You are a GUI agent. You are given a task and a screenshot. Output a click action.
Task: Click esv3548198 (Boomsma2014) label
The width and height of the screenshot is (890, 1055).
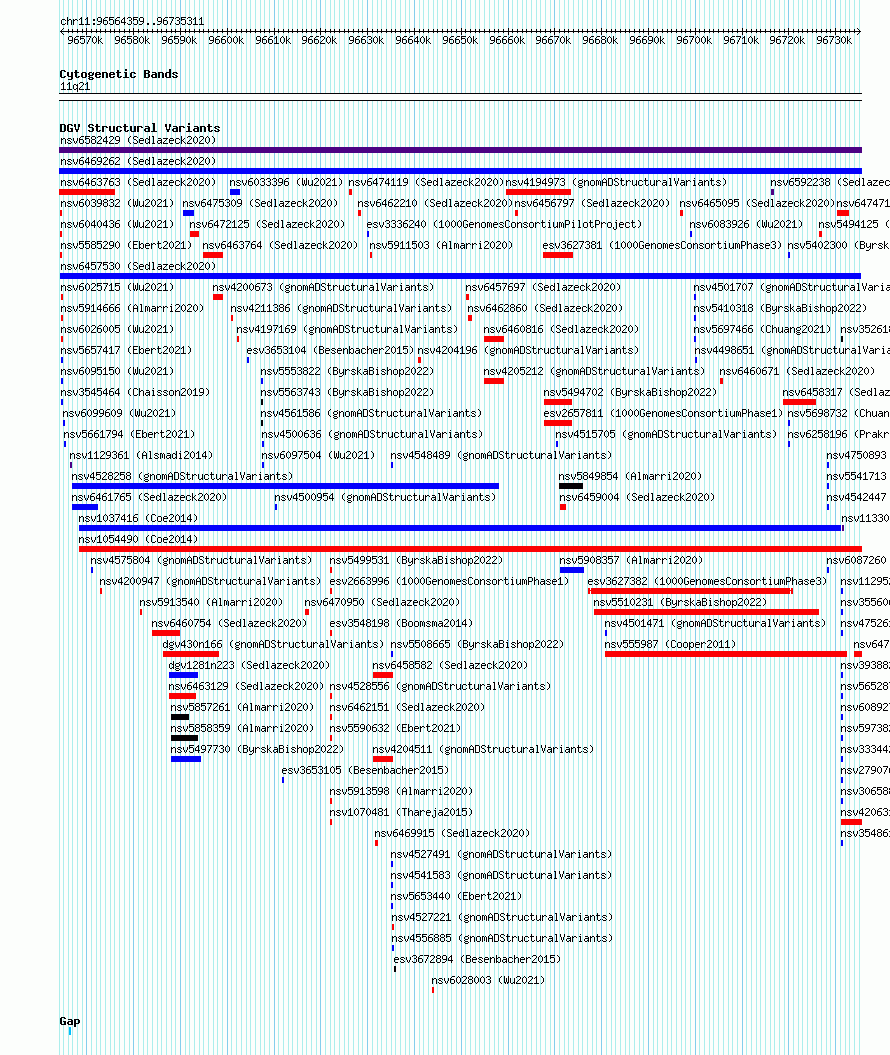(x=401, y=624)
